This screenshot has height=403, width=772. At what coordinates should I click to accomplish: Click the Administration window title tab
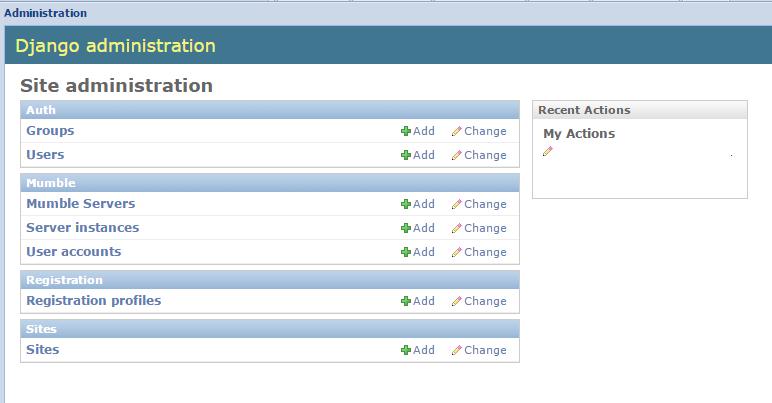pos(45,13)
